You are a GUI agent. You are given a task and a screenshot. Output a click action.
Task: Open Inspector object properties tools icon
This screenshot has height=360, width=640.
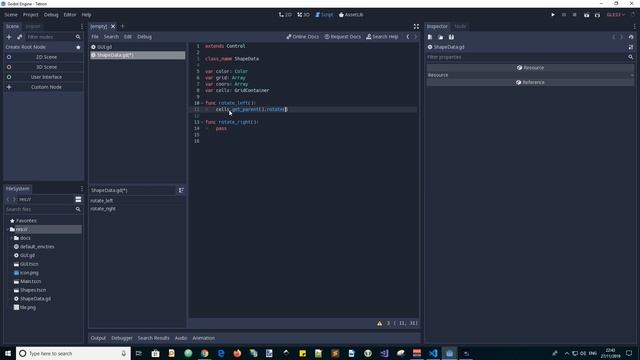pyautogui.click(x=631, y=47)
